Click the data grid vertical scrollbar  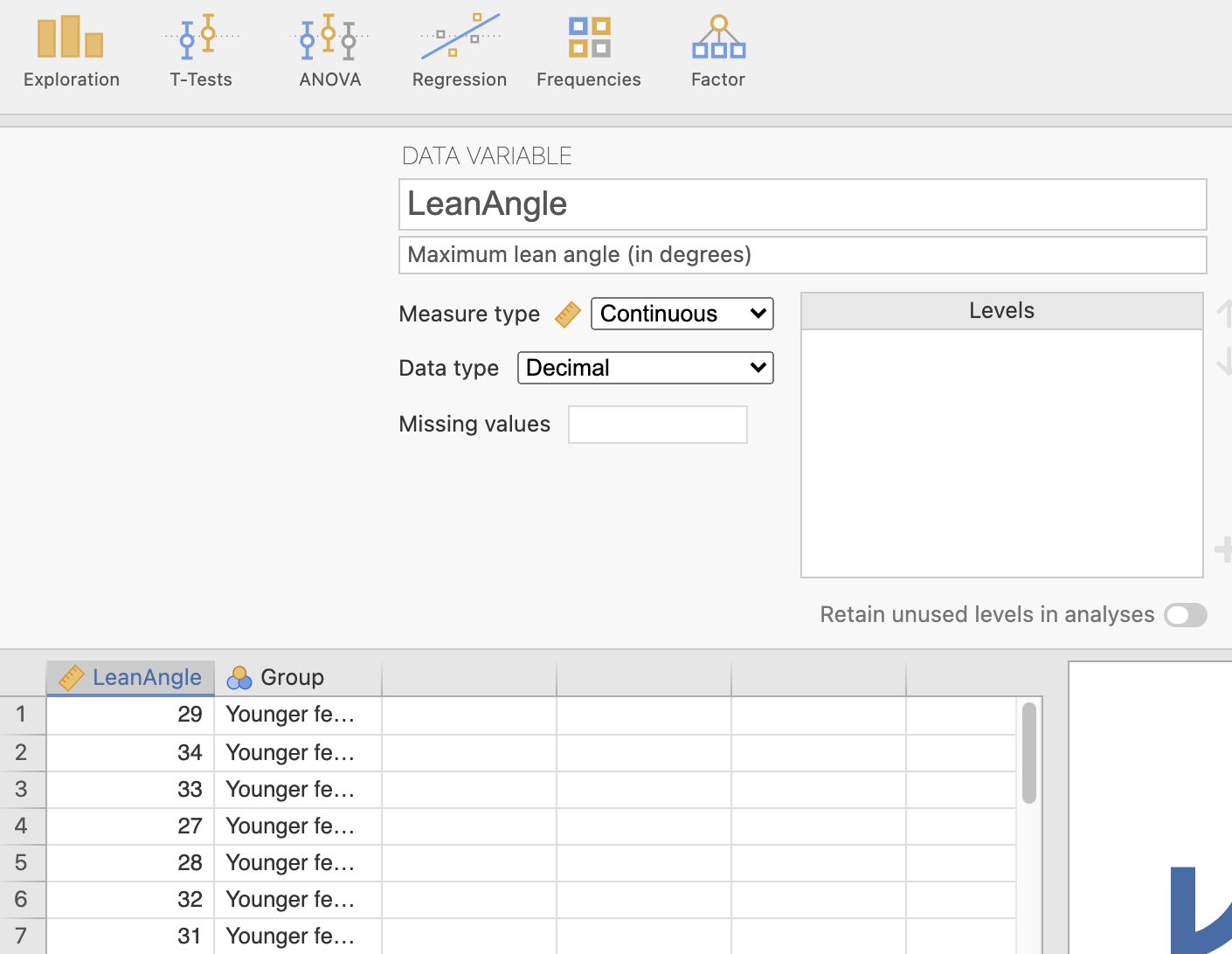coord(1028,752)
